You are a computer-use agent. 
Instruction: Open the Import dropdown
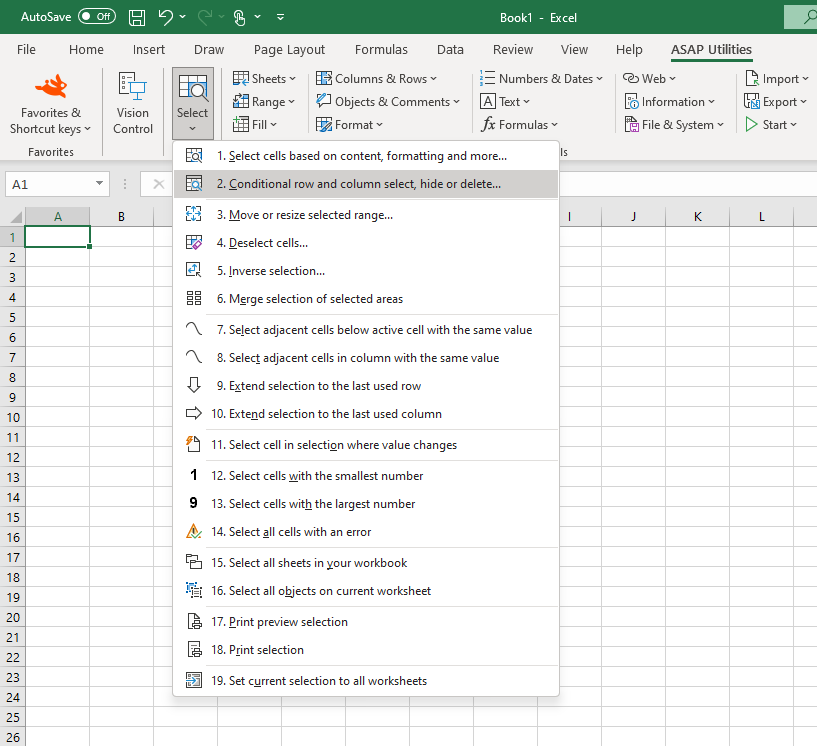(x=776, y=79)
